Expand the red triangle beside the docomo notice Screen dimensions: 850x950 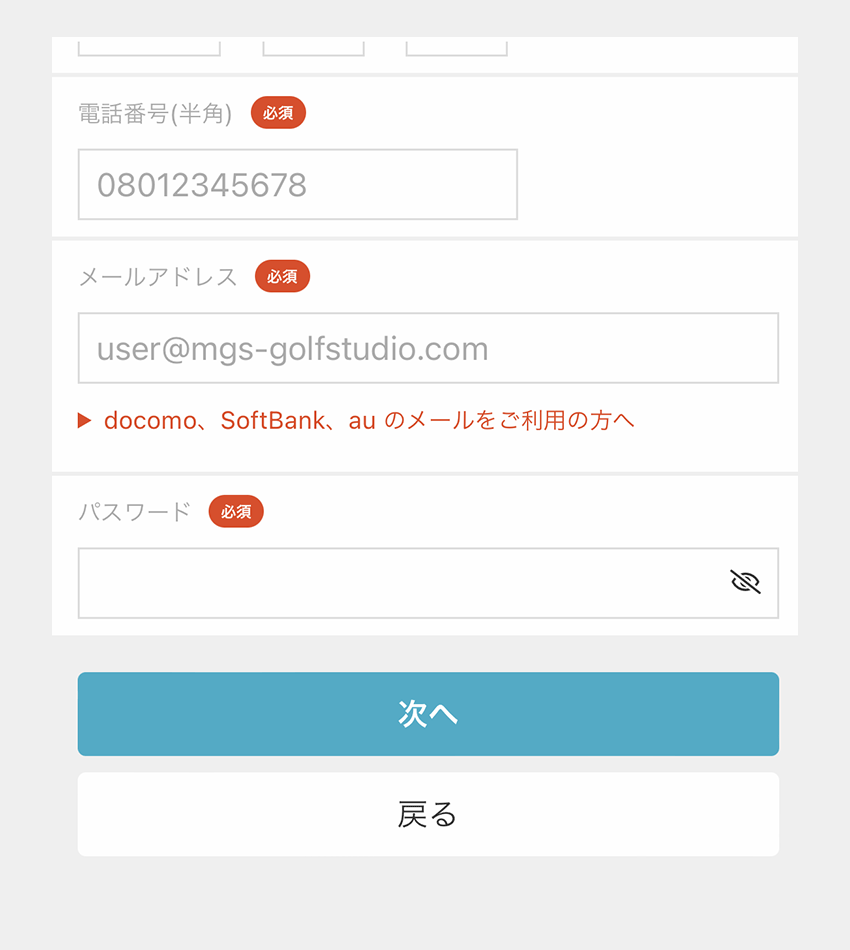click(x=84, y=420)
